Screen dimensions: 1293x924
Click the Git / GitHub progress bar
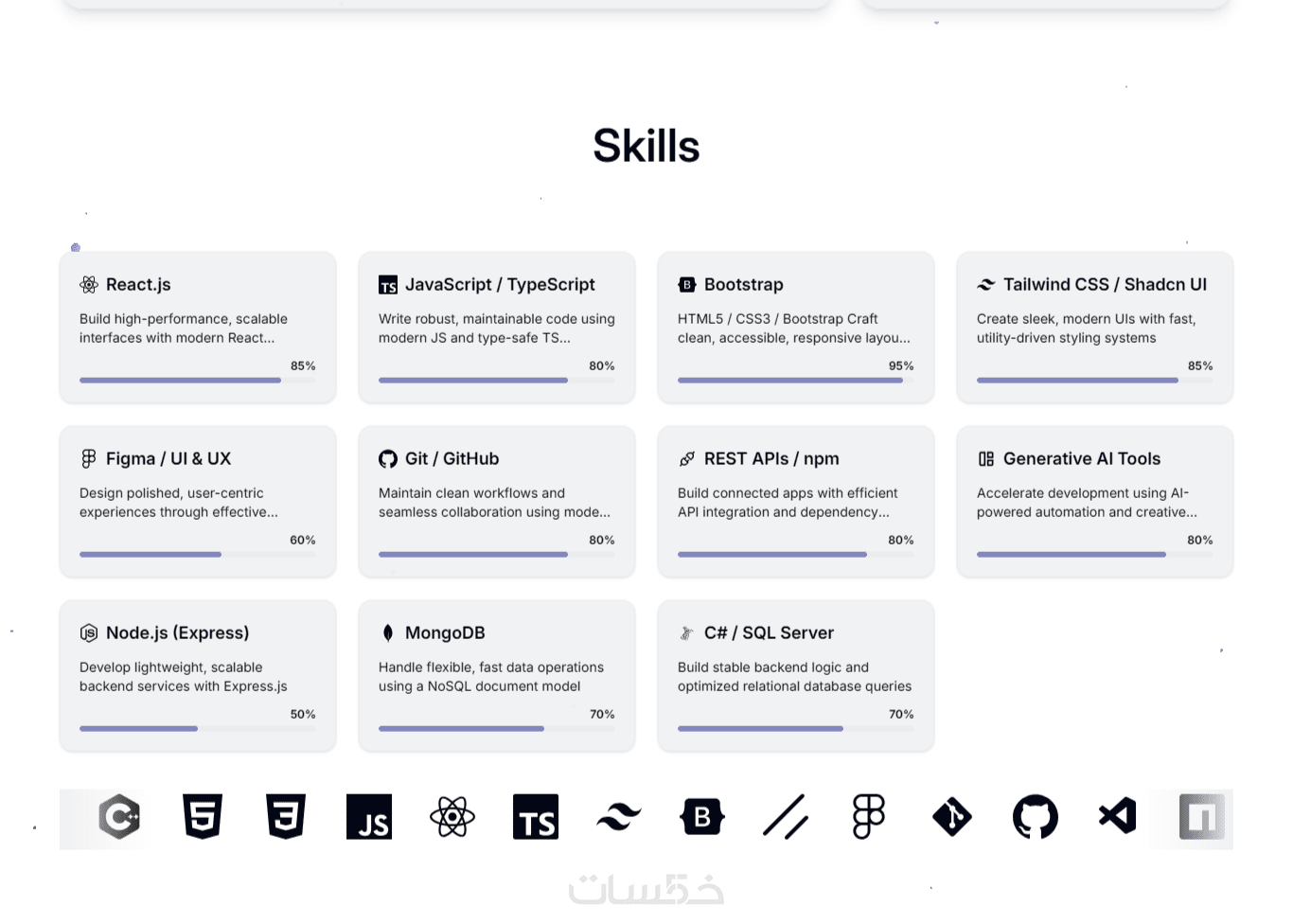pyautogui.click(x=497, y=555)
